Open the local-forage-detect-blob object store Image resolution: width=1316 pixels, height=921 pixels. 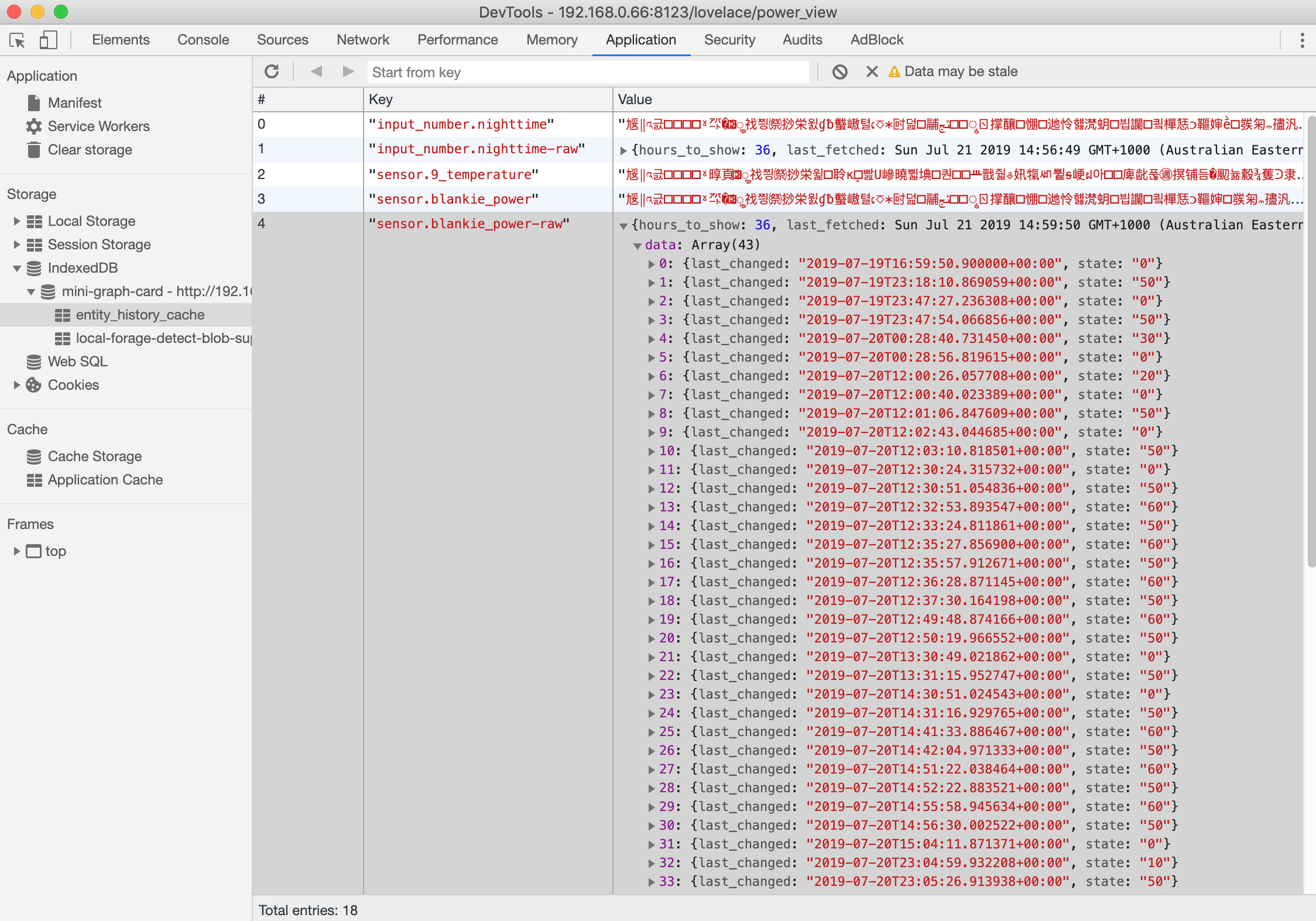[x=158, y=338]
